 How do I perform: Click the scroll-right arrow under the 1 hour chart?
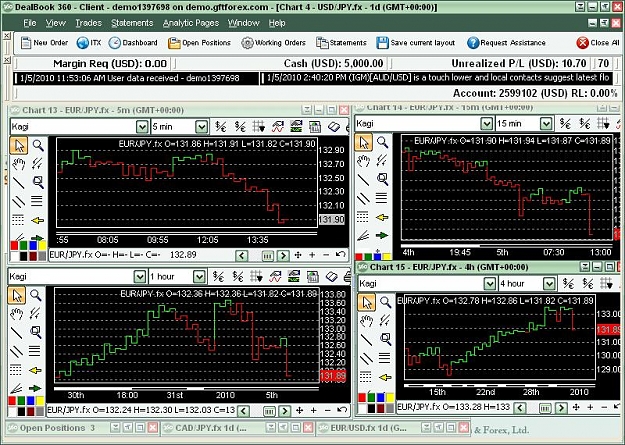coord(284,411)
